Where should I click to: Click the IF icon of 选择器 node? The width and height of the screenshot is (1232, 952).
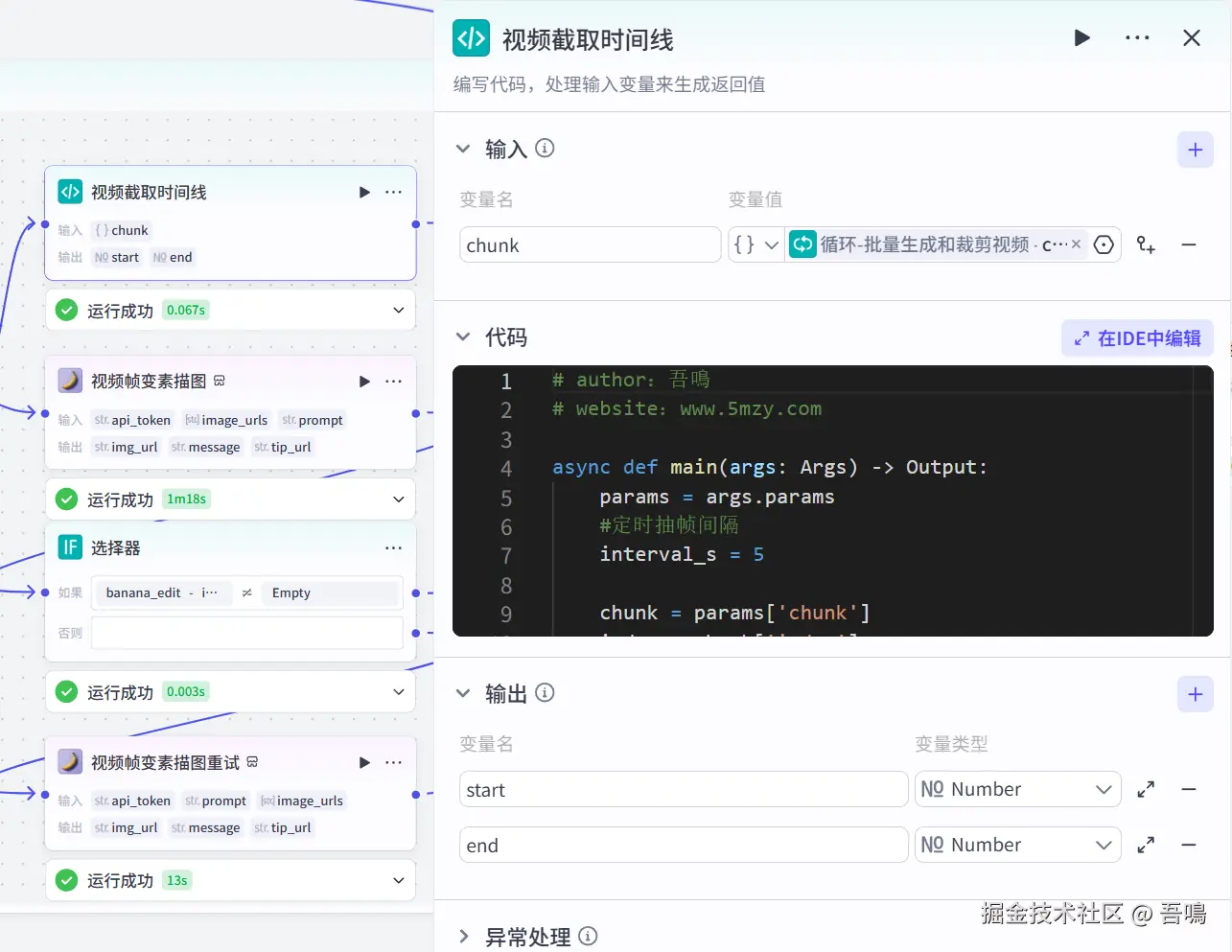70,547
